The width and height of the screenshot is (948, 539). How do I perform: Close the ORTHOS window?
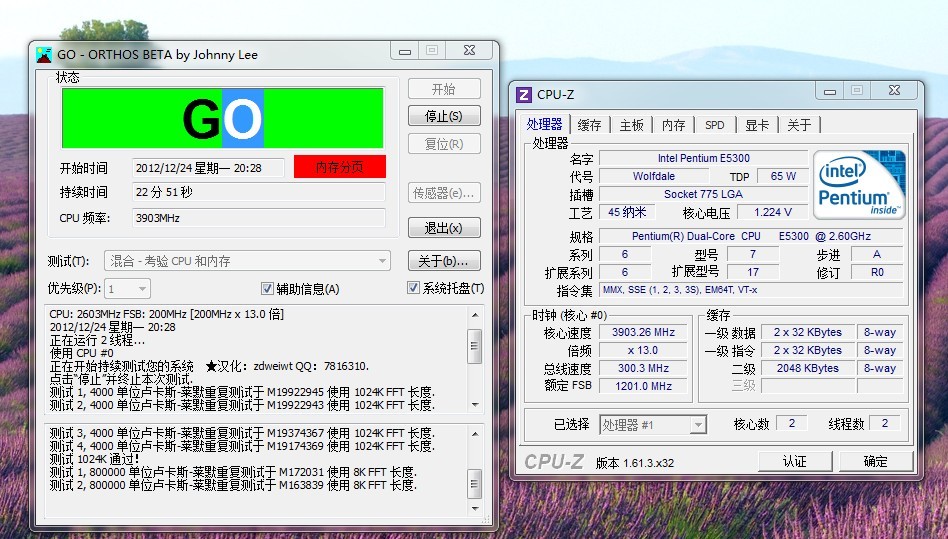pos(470,51)
